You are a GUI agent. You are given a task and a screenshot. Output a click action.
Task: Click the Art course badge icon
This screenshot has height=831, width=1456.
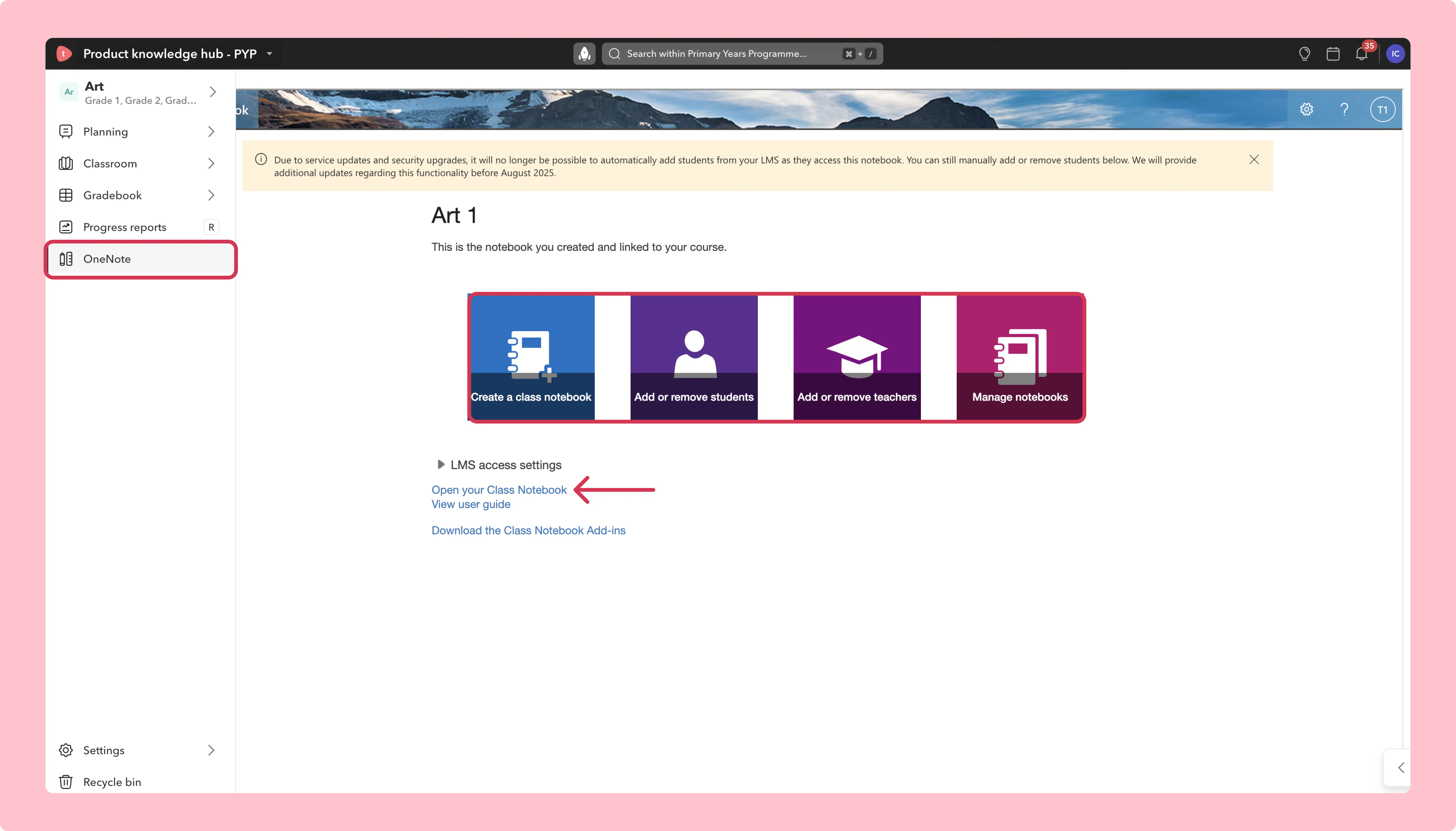click(x=69, y=92)
